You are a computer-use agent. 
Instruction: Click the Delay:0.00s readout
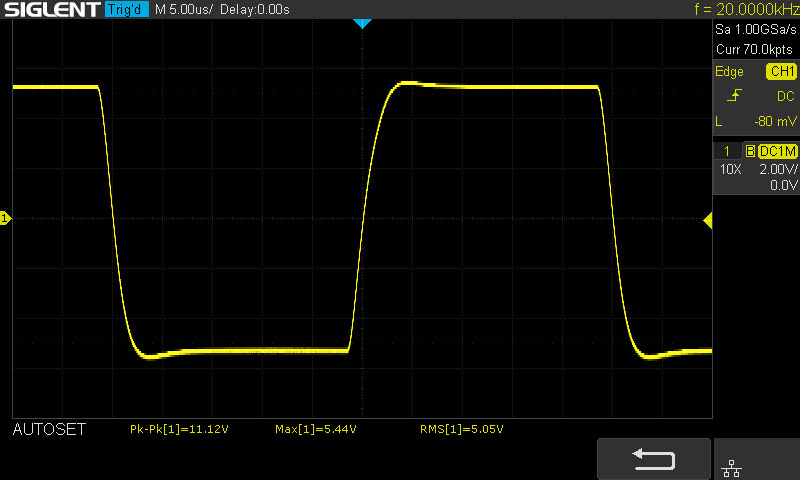point(255,9)
